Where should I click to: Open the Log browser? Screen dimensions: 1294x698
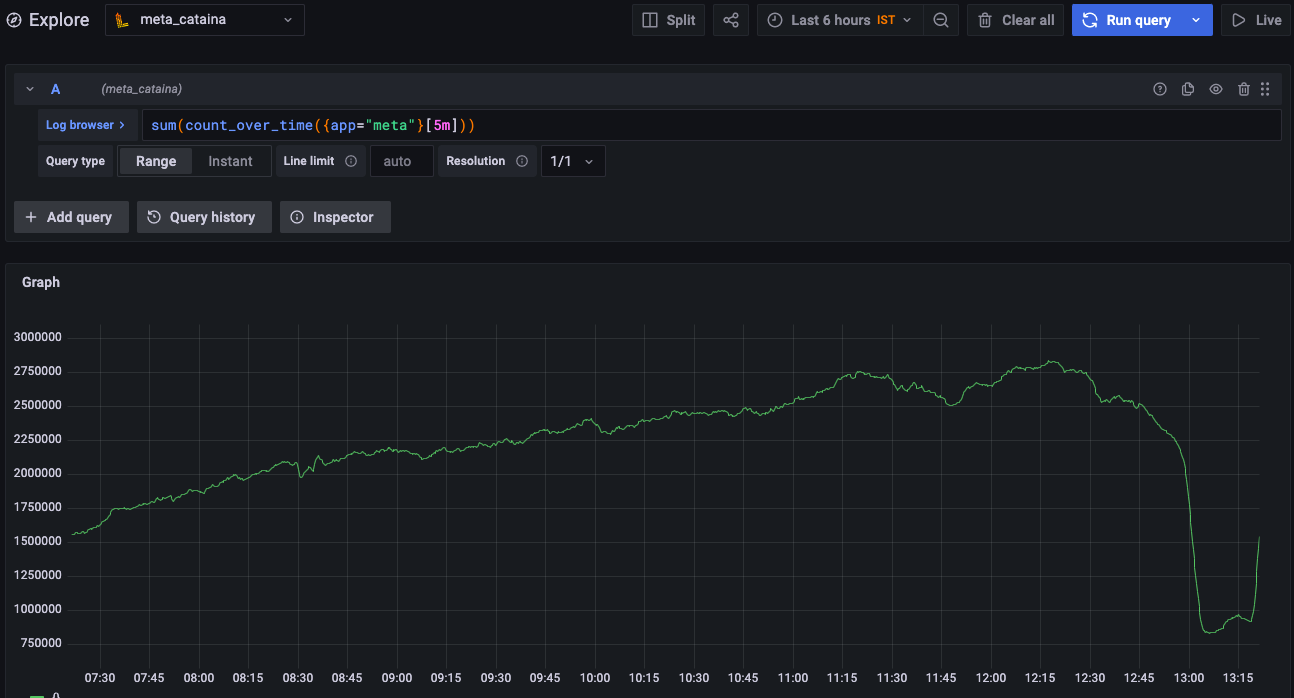pyautogui.click(x=86, y=125)
